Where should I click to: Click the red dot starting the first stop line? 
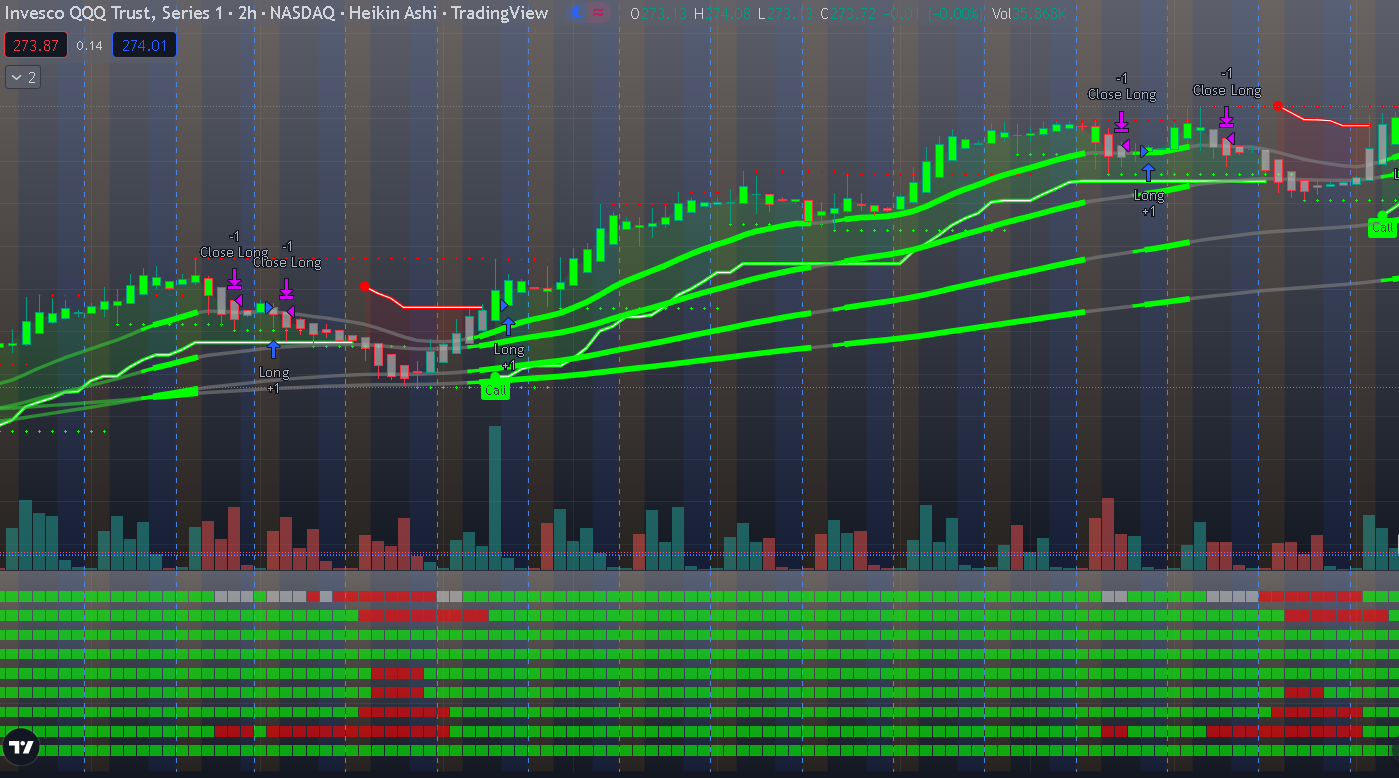pos(365,287)
